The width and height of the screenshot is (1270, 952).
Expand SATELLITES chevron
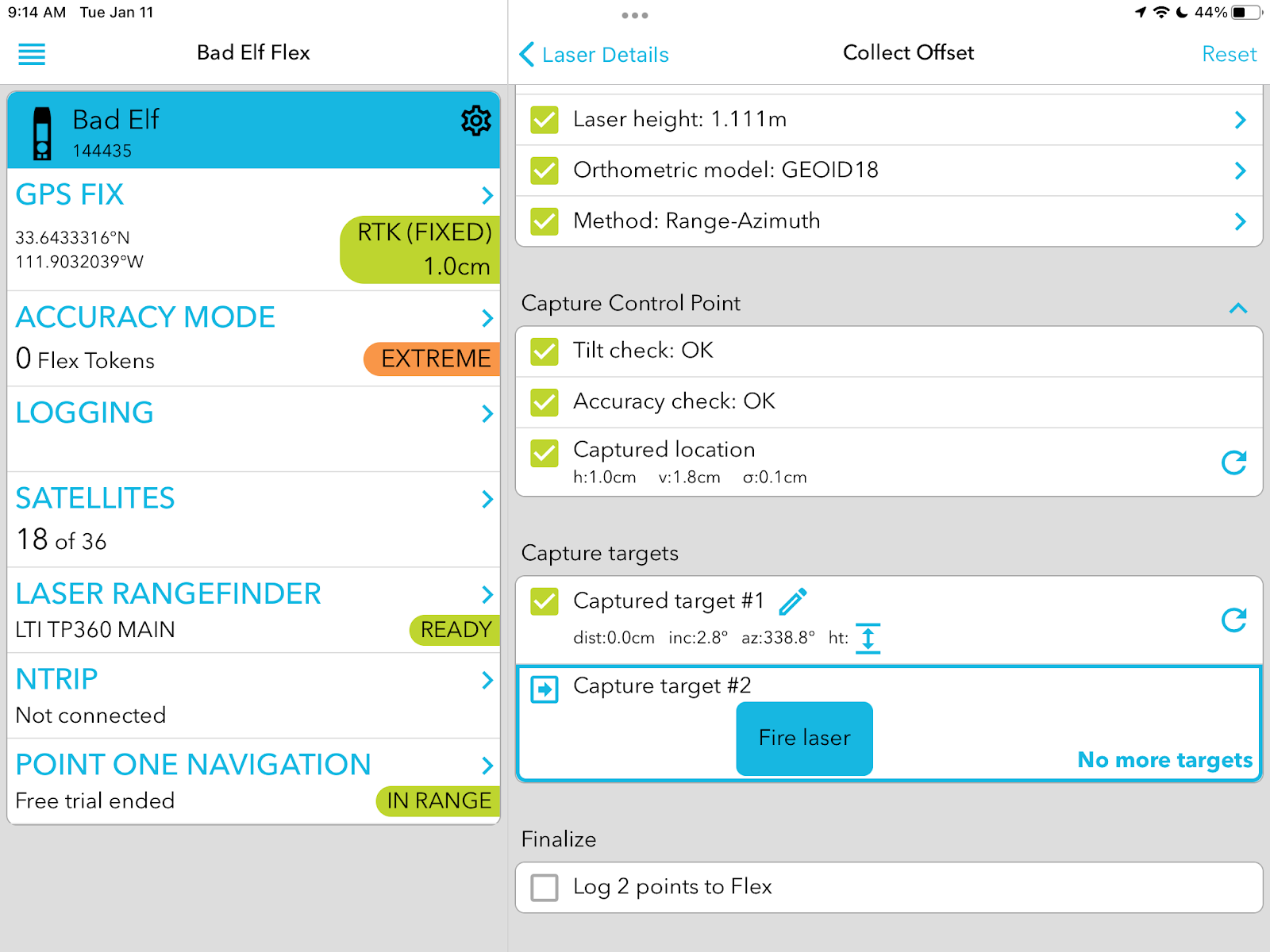487,499
